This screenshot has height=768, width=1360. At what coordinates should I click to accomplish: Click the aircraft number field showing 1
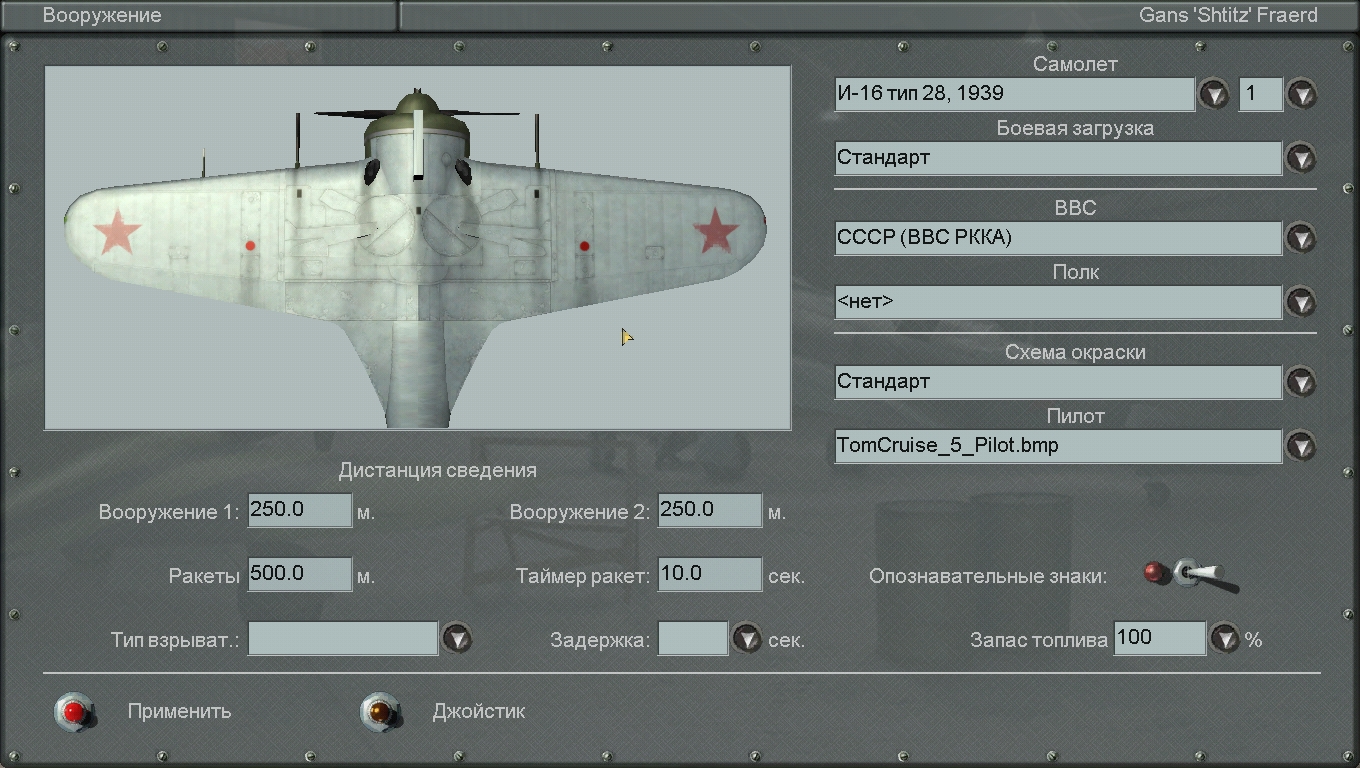[1261, 94]
